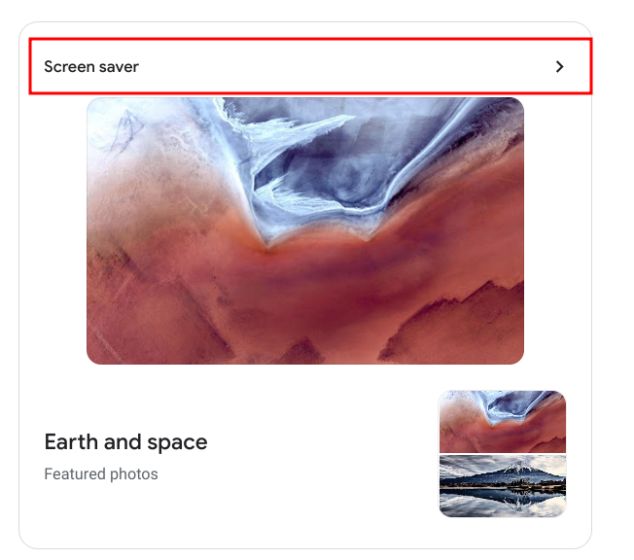634x560 pixels.
Task: Choose the small red desert thumbnail
Action: (x=503, y=421)
